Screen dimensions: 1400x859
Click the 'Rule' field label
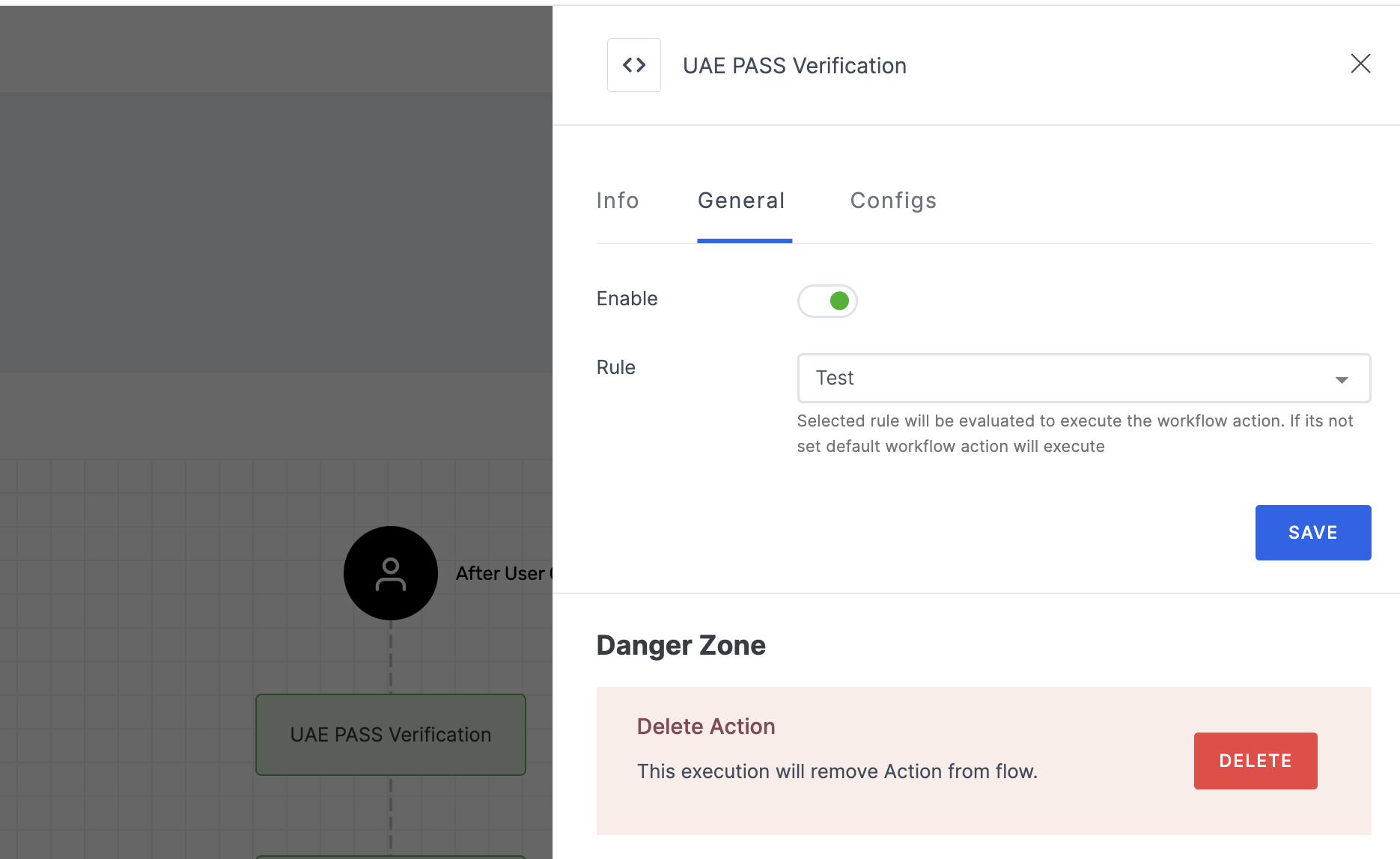tap(616, 367)
